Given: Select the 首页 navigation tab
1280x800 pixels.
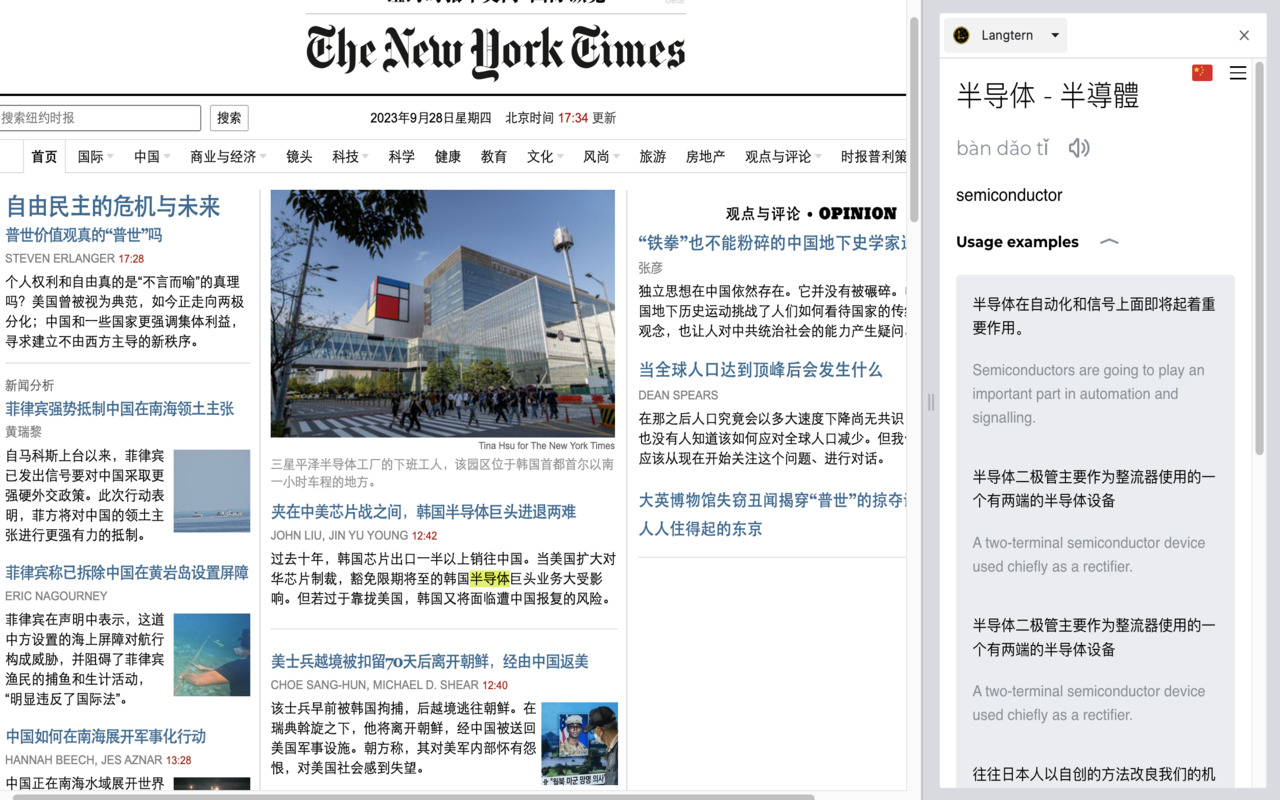Looking at the screenshot, I should (43, 156).
